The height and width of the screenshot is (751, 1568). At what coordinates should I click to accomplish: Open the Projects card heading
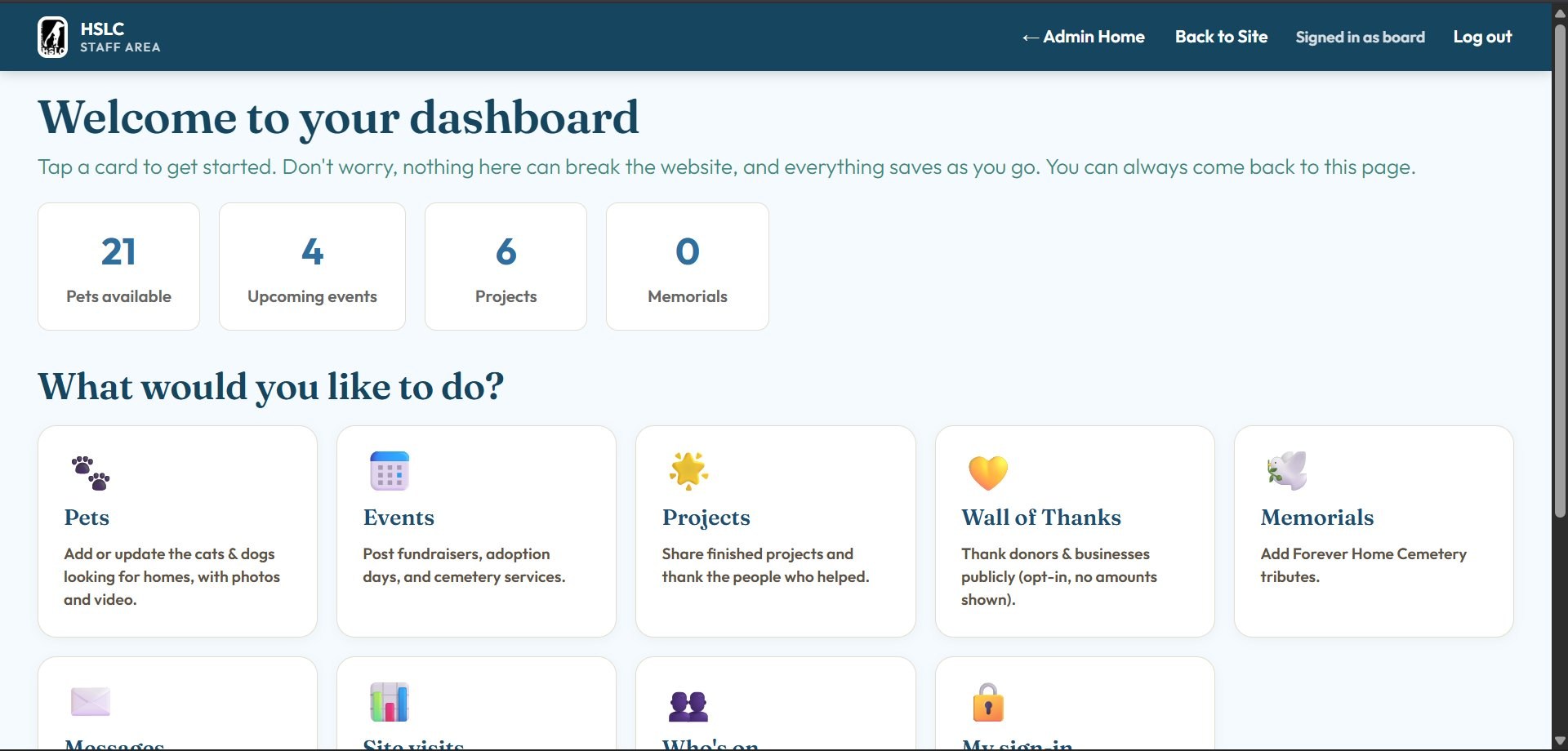(x=706, y=518)
